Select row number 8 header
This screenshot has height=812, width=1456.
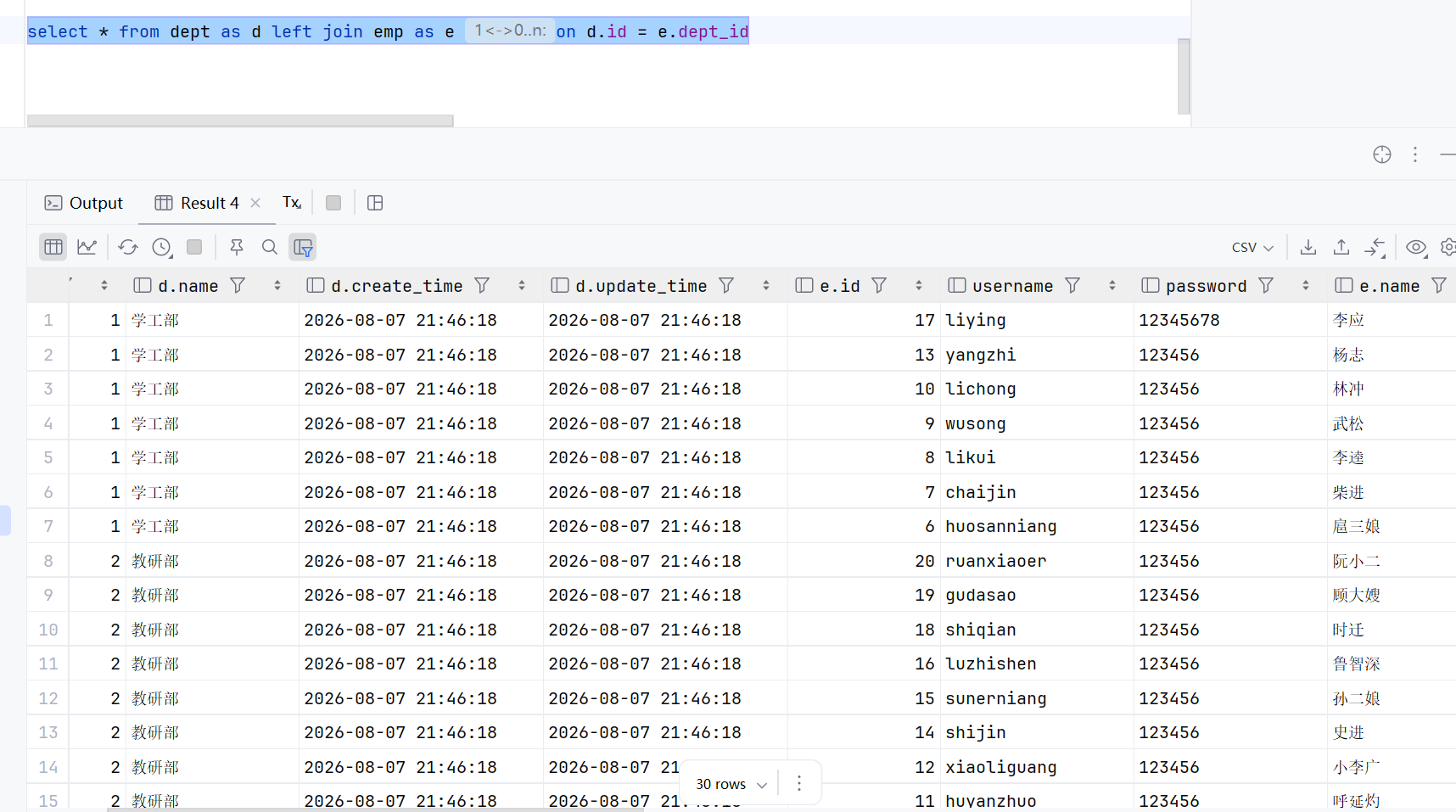point(48,561)
